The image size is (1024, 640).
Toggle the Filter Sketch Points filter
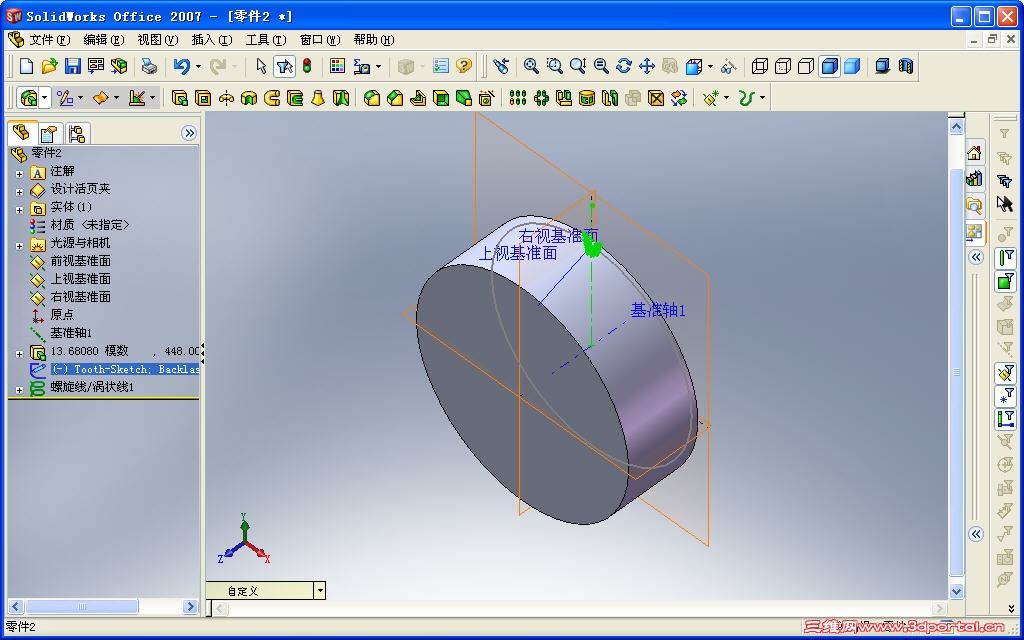[x=1005, y=396]
